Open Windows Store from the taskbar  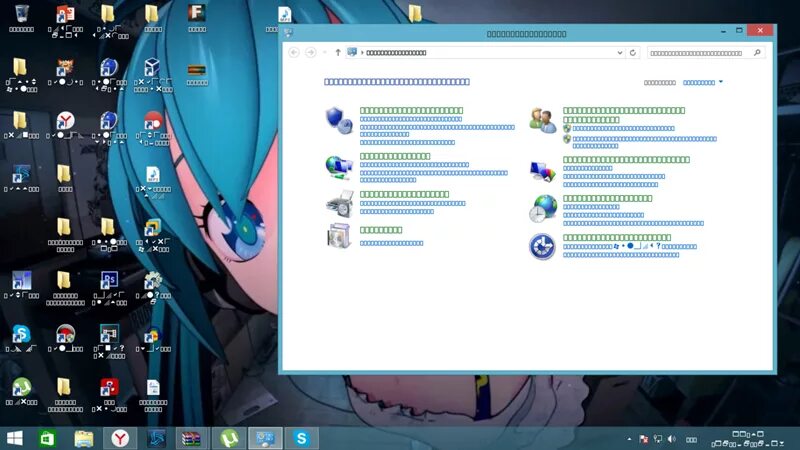coord(47,438)
